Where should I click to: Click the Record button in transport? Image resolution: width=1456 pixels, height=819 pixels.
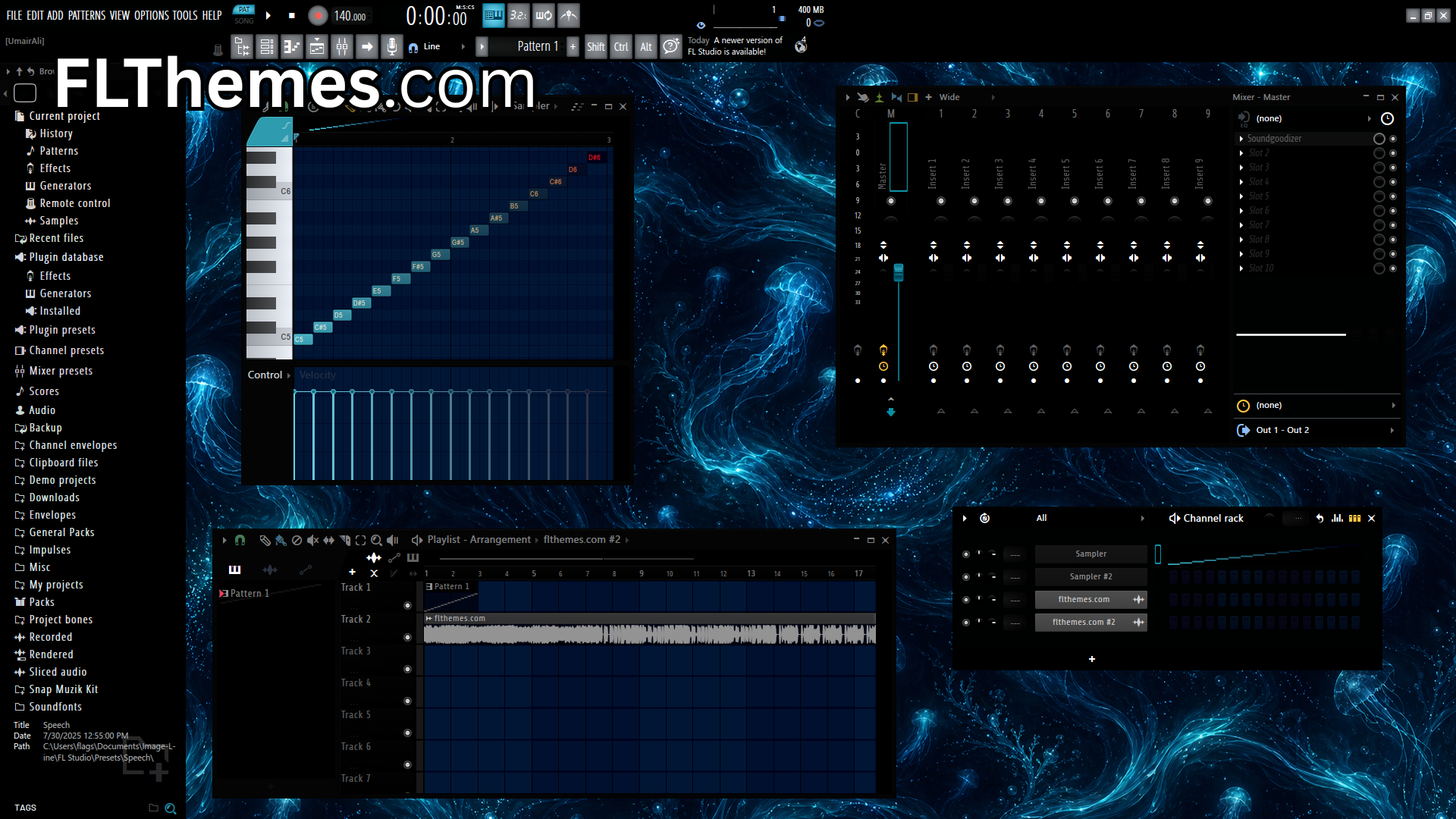point(318,15)
